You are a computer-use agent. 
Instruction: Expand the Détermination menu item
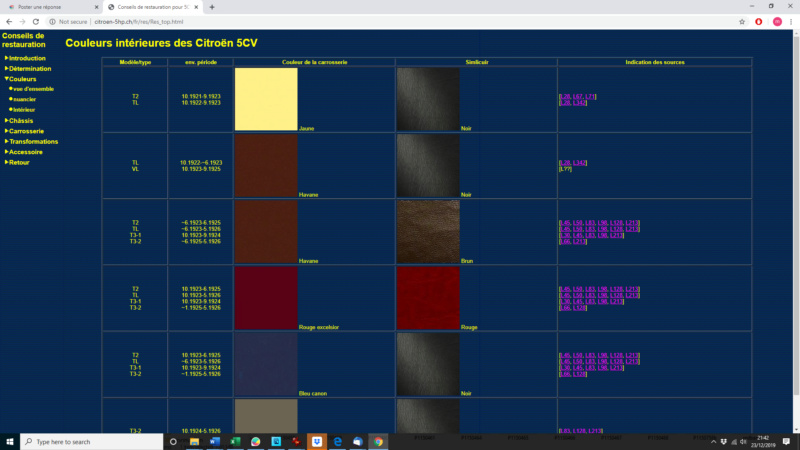[28, 68]
